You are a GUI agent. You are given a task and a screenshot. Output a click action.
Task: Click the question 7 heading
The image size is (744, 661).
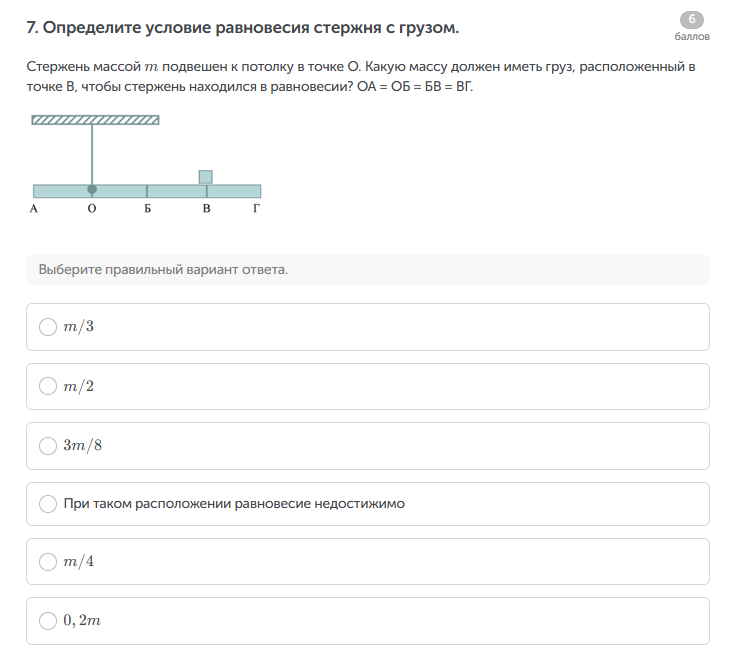coord(243,28)
